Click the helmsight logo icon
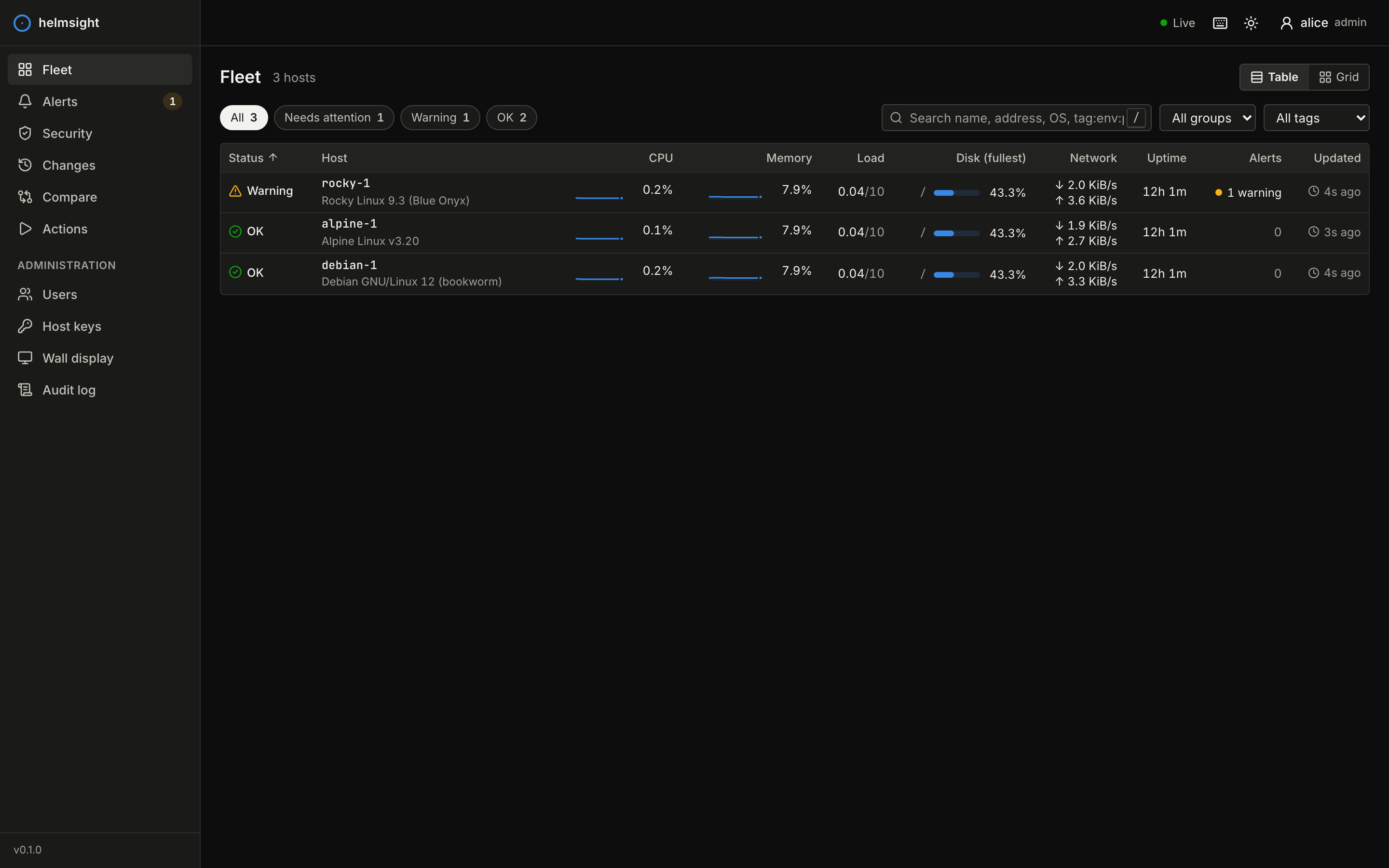This screenshot has height=868, width=1389. click(22, 23)
